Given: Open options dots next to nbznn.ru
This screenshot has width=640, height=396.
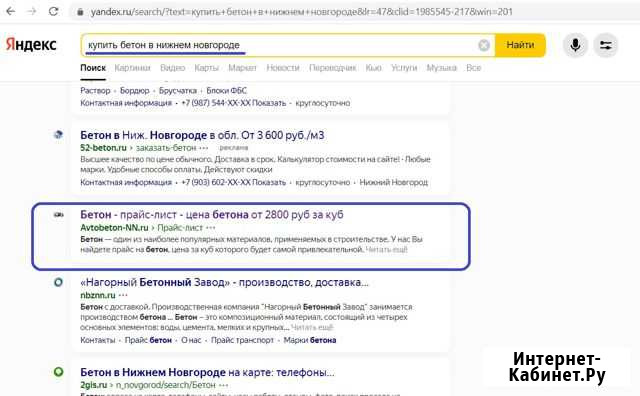Looking at the screenshot, I should (x=123, y=295).
